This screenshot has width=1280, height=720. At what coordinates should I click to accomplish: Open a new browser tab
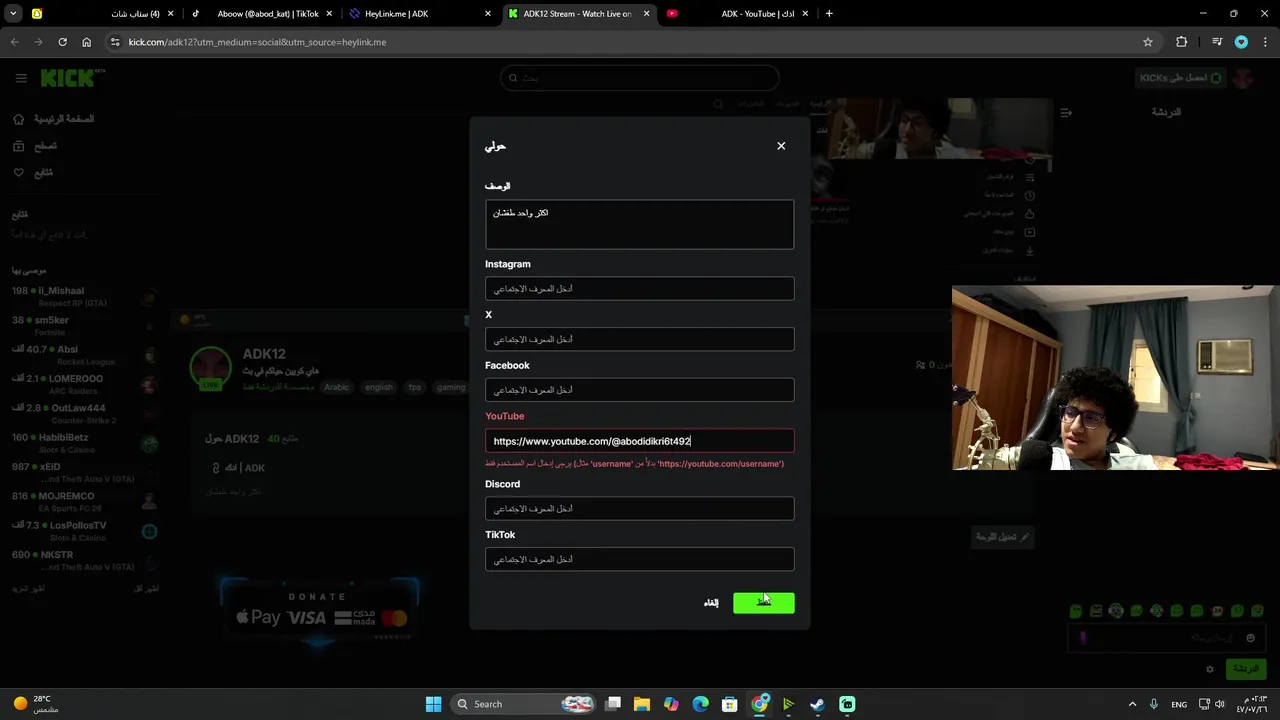point(829,14)
